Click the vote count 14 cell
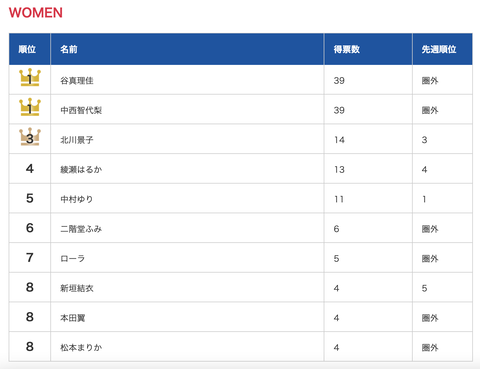 click(x=368, y=139)
